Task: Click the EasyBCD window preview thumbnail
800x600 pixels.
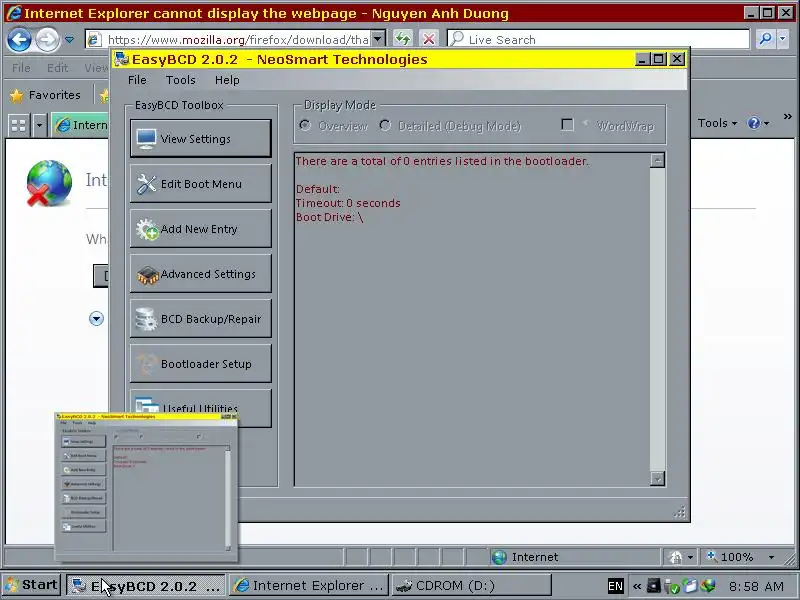Action: [x=146, y=488]
